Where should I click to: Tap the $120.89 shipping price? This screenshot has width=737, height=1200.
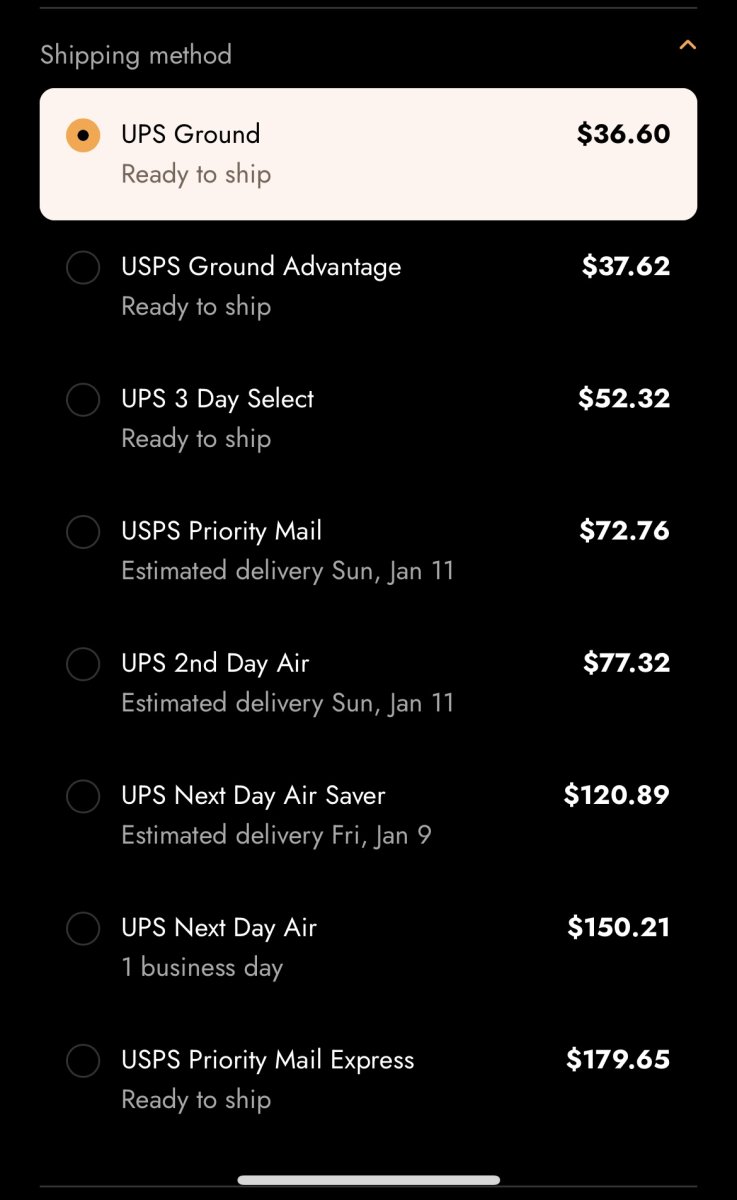pyautogui.click(x=616, y=795)
